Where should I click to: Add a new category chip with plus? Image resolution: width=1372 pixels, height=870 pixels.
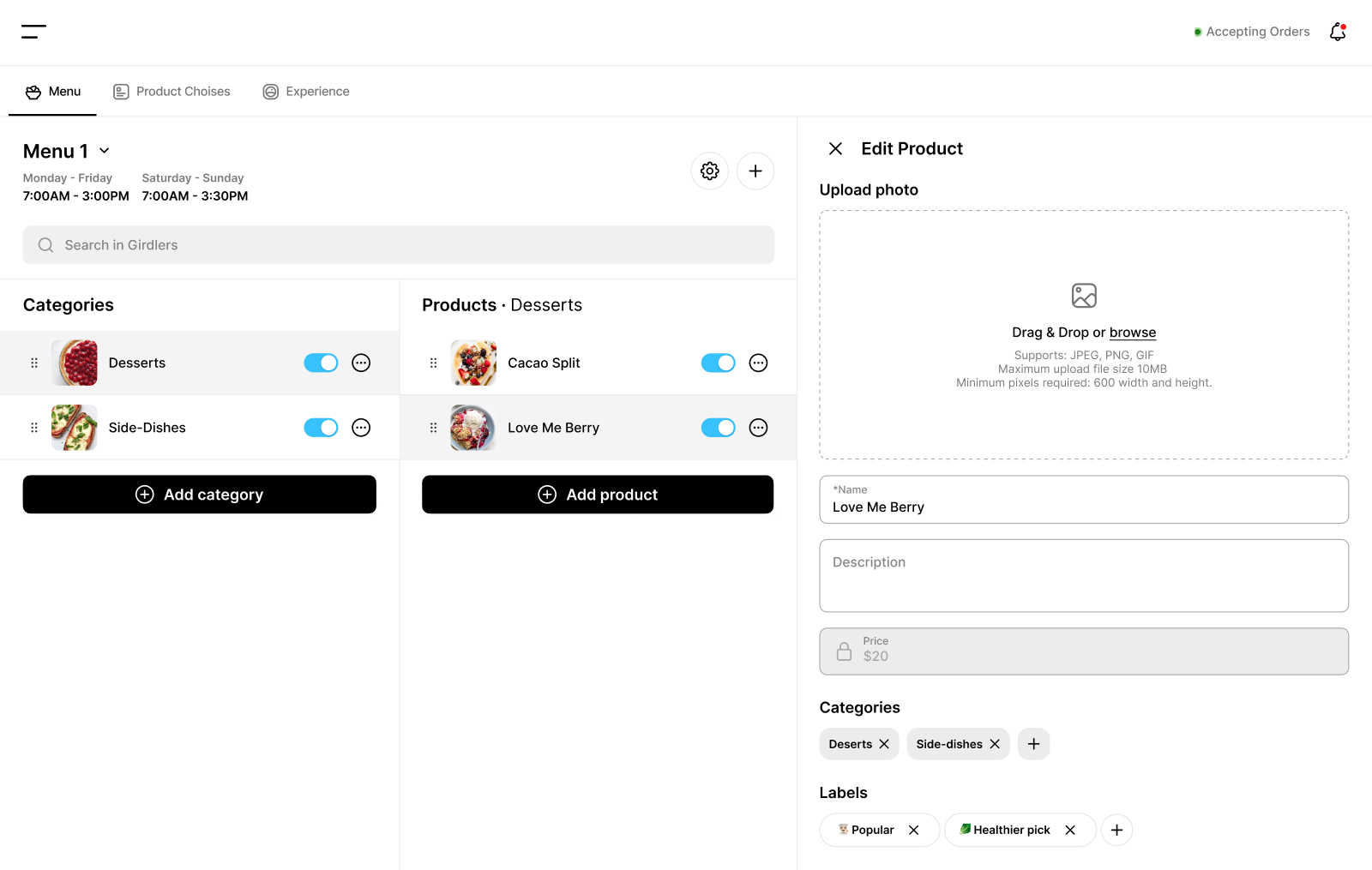(1033, 744)
